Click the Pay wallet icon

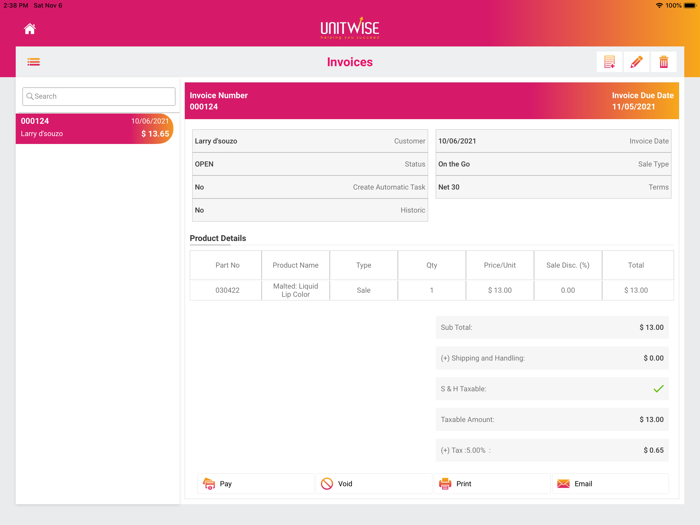click(209, 484)
